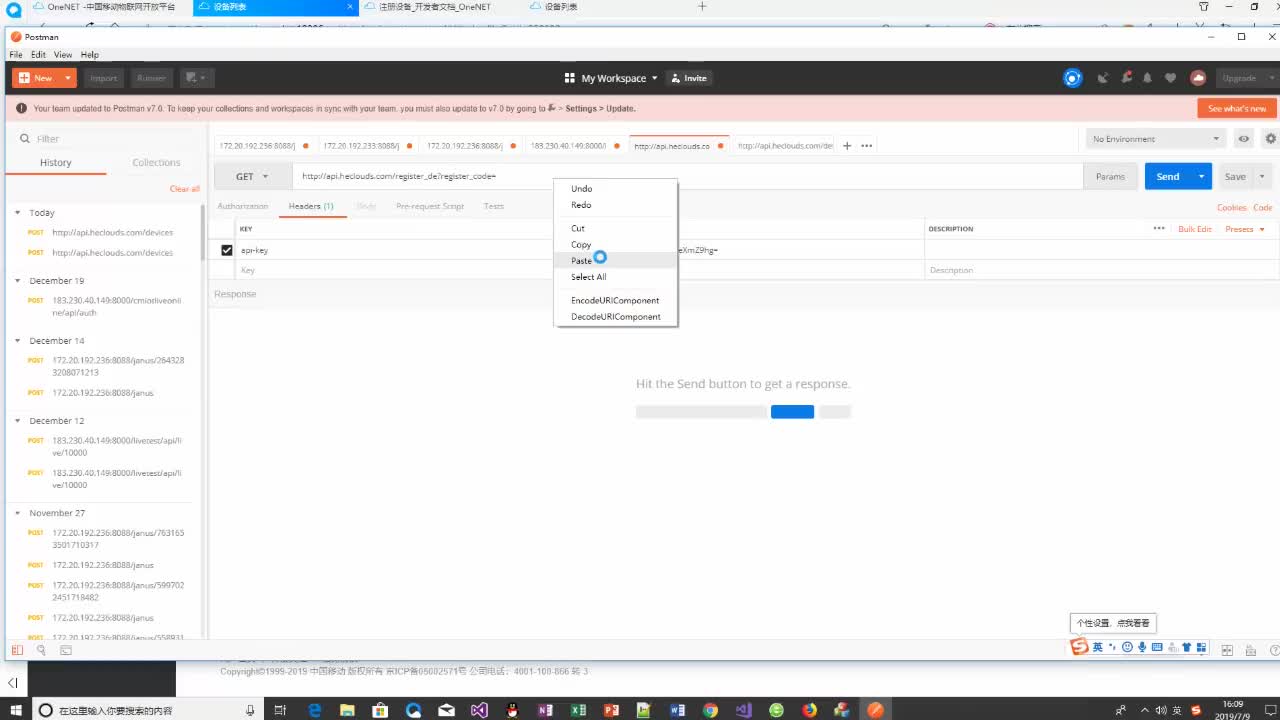
Task: Click the URL field with register_de address
Action: pyautogui.click(x=688, y=176)
